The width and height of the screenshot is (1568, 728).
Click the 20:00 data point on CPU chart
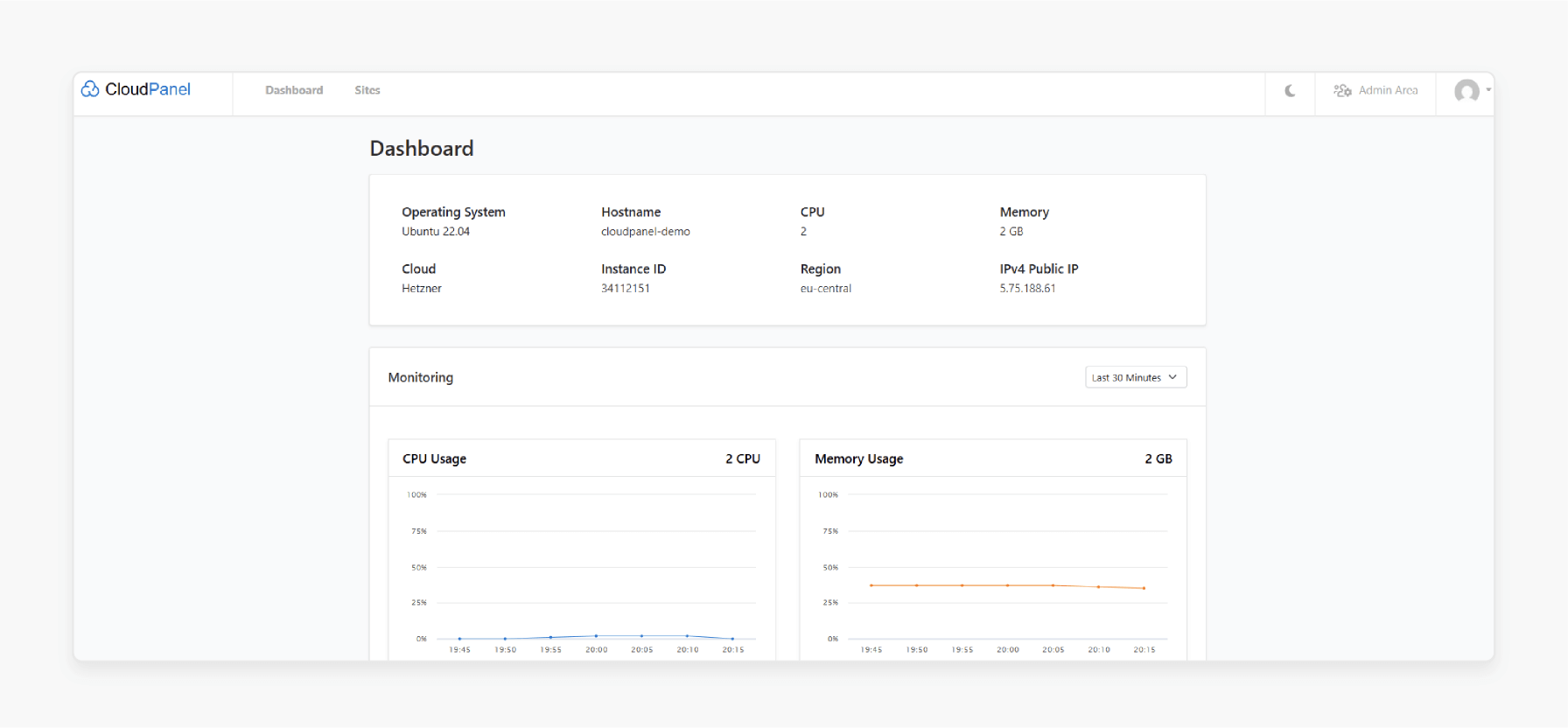point(597,636)
